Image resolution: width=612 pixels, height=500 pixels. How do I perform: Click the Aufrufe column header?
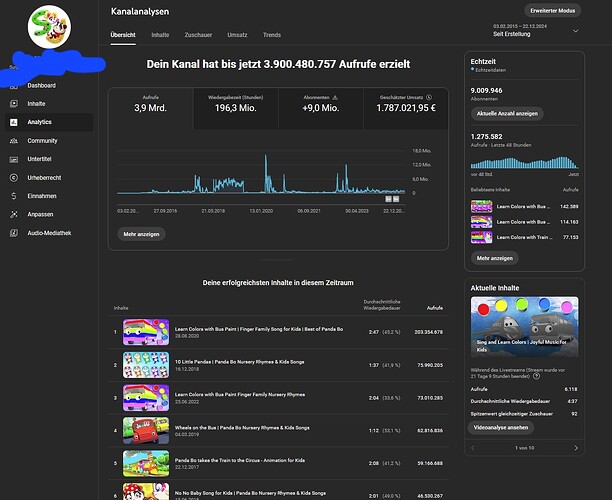pyautogui.click(x=434, y=308)
